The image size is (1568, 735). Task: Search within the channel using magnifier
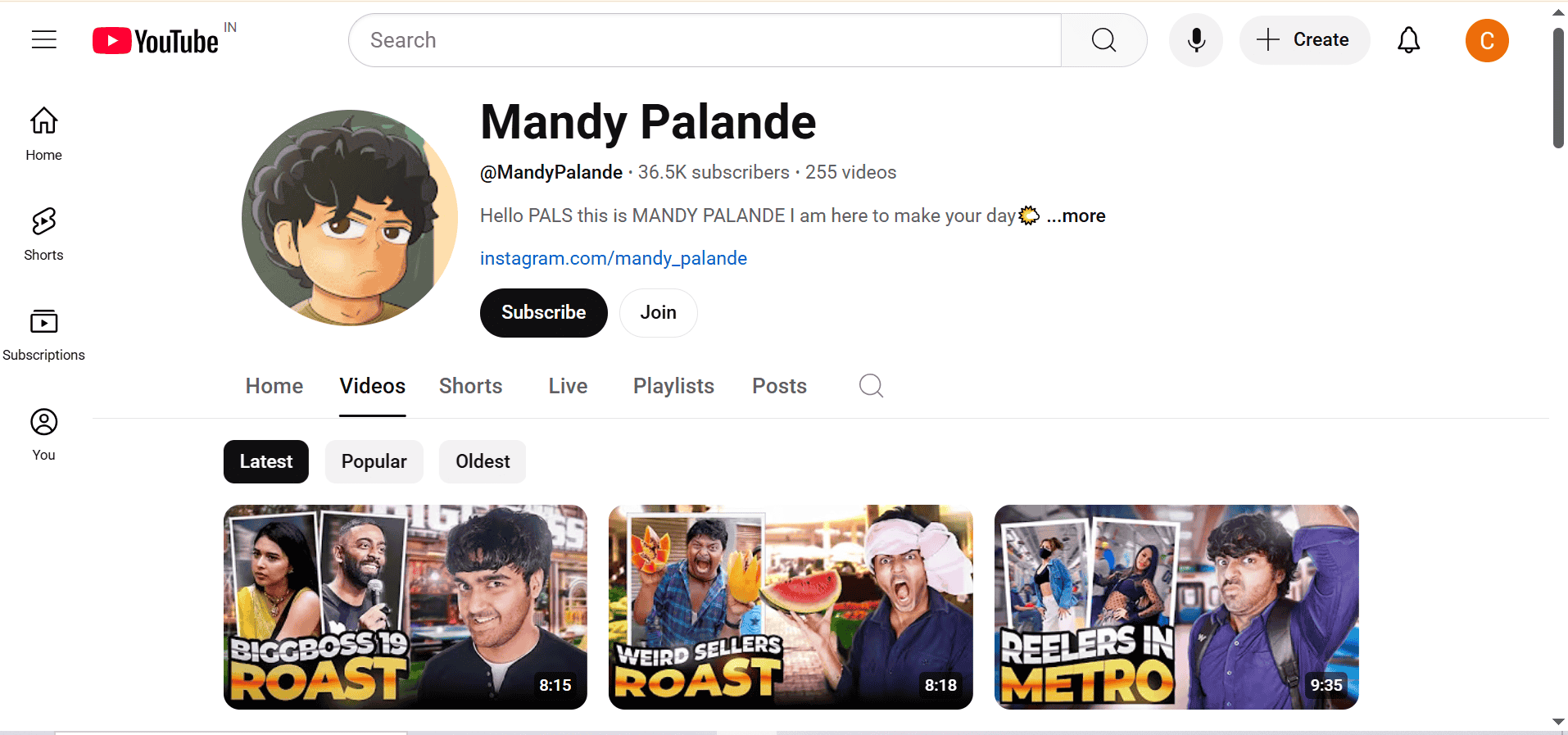[871, 386]
